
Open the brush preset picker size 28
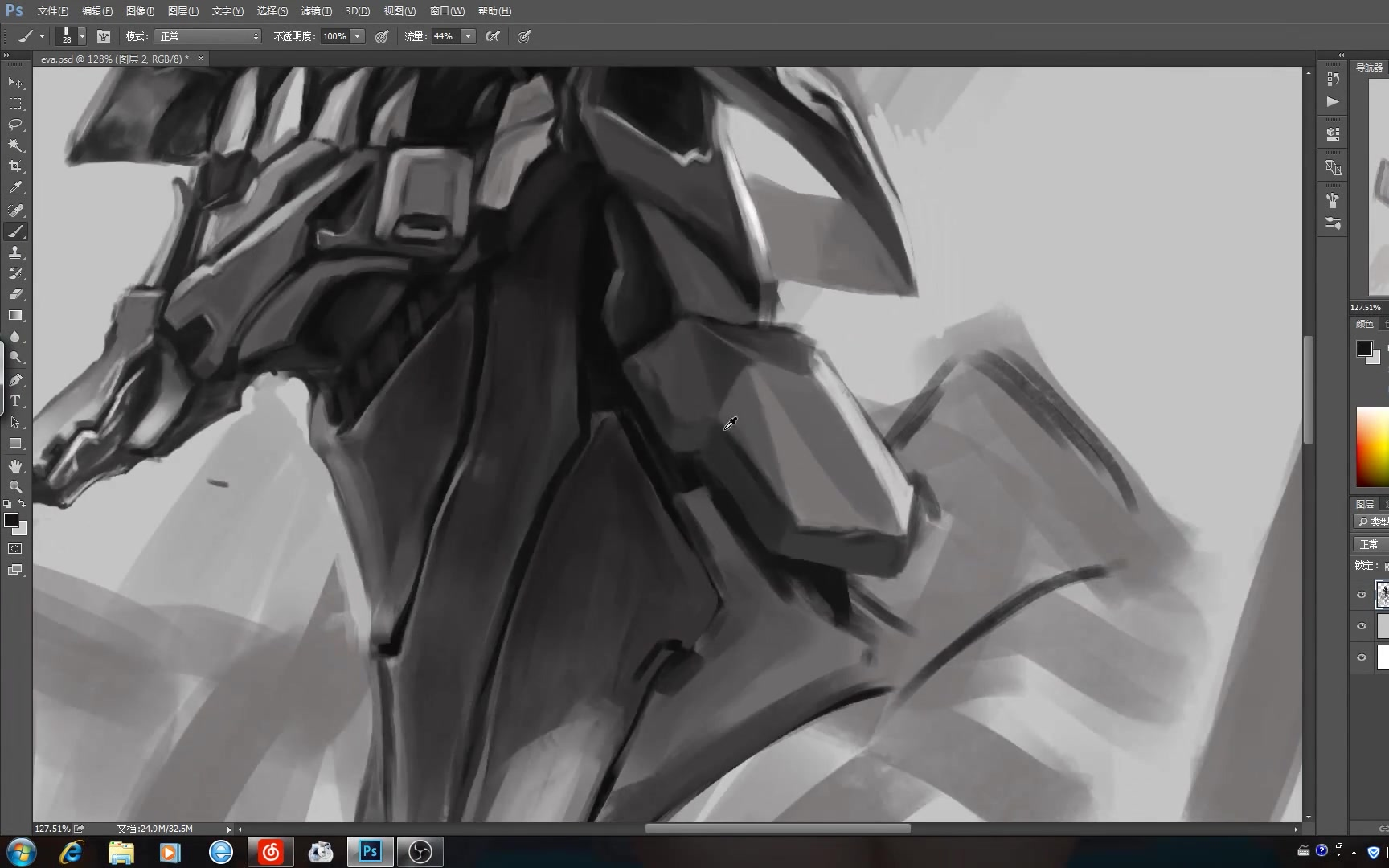(71, 36)
